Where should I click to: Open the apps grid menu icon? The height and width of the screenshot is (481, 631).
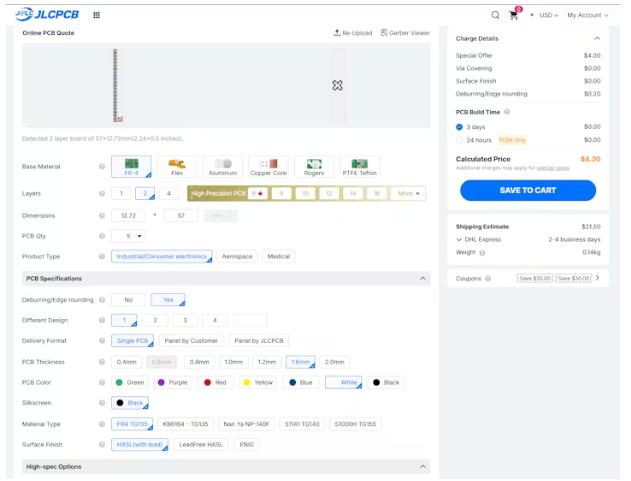tap(96, 15)
